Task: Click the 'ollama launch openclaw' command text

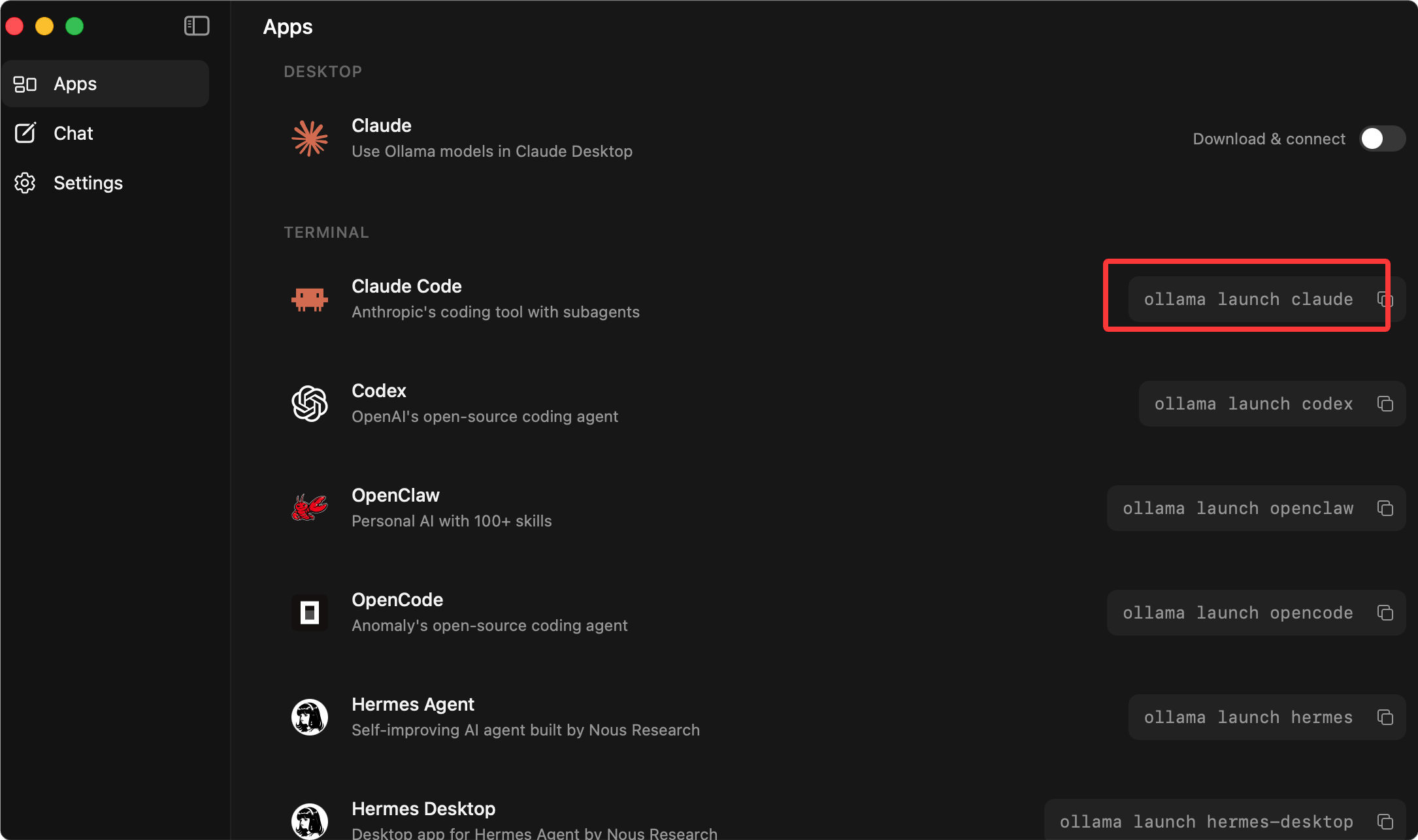Action: click(1238, 508)
